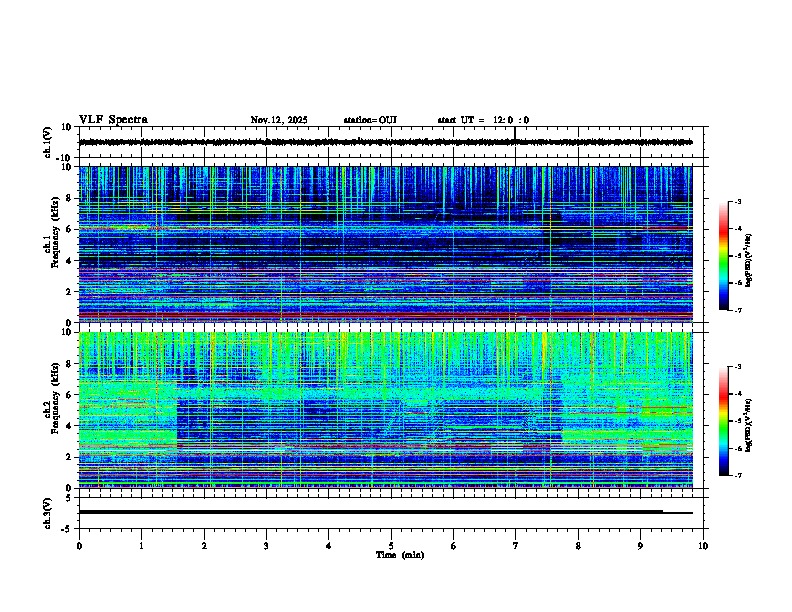Click the ch.1 colorbar "log(PSD)" label
792x612 pixels.
point(748,261)
